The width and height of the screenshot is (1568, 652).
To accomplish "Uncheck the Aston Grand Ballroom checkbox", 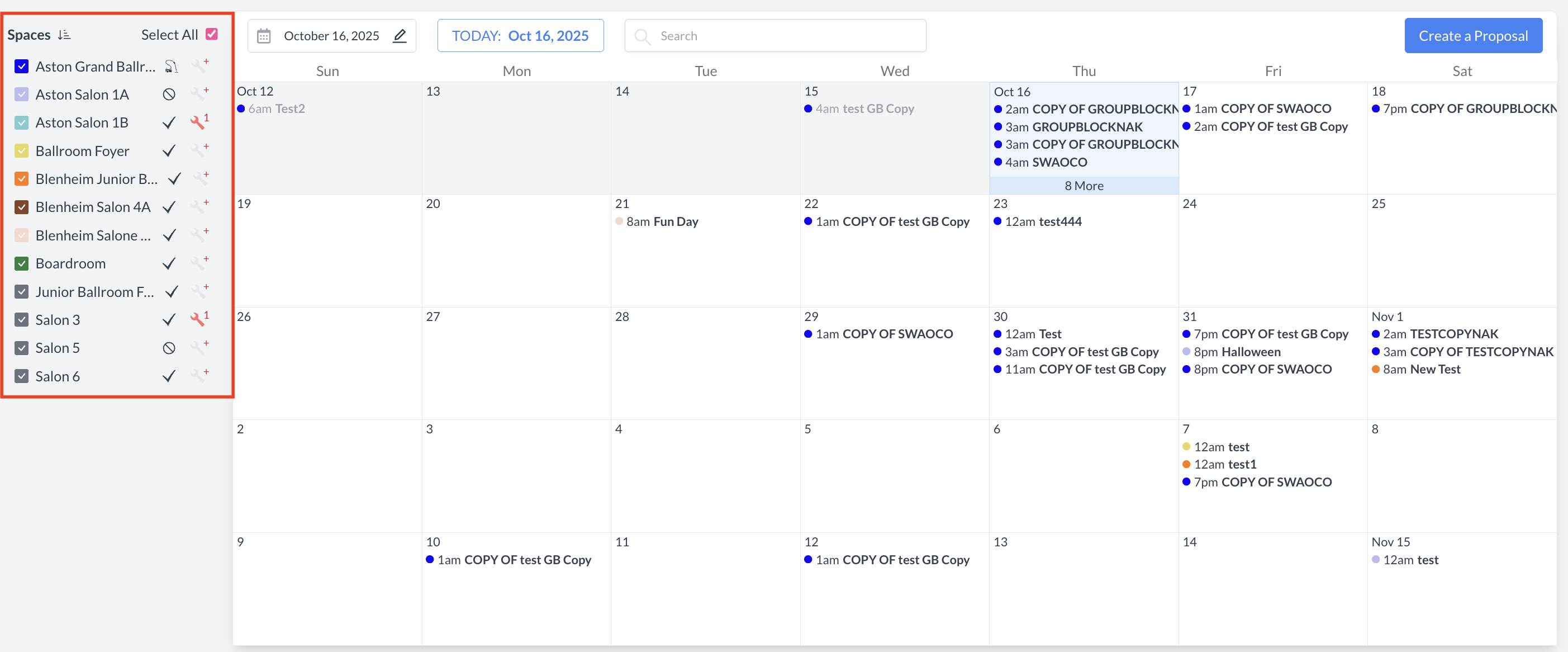I will click(22, 66).
